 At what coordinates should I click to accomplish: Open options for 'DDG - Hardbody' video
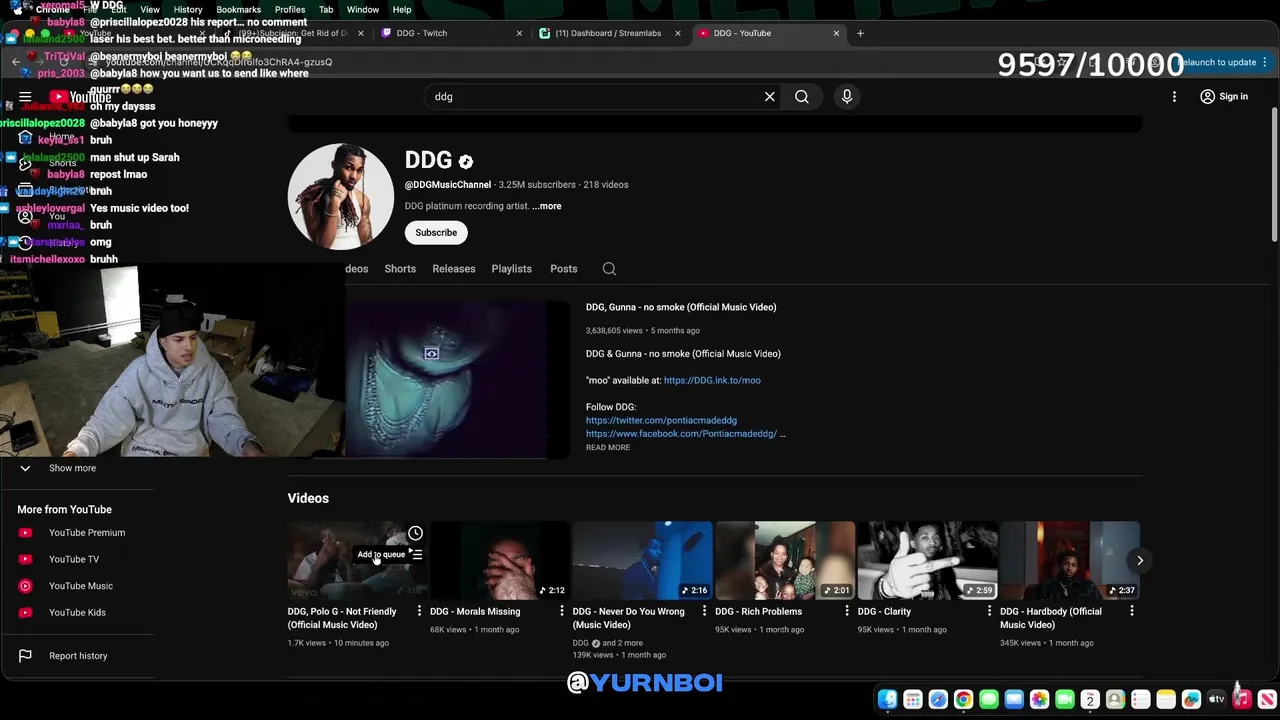(x=1132, y=611)
